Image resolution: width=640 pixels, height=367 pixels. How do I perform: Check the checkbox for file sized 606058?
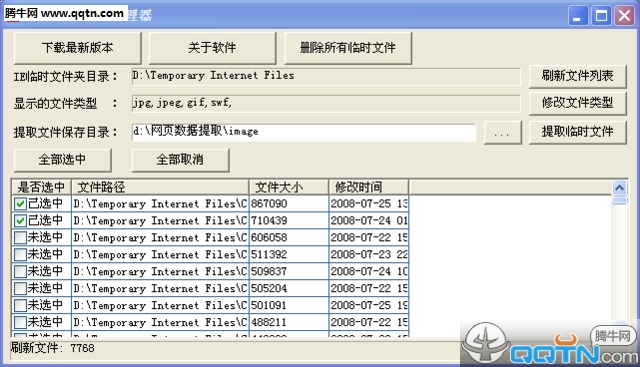tap(20, 238)
